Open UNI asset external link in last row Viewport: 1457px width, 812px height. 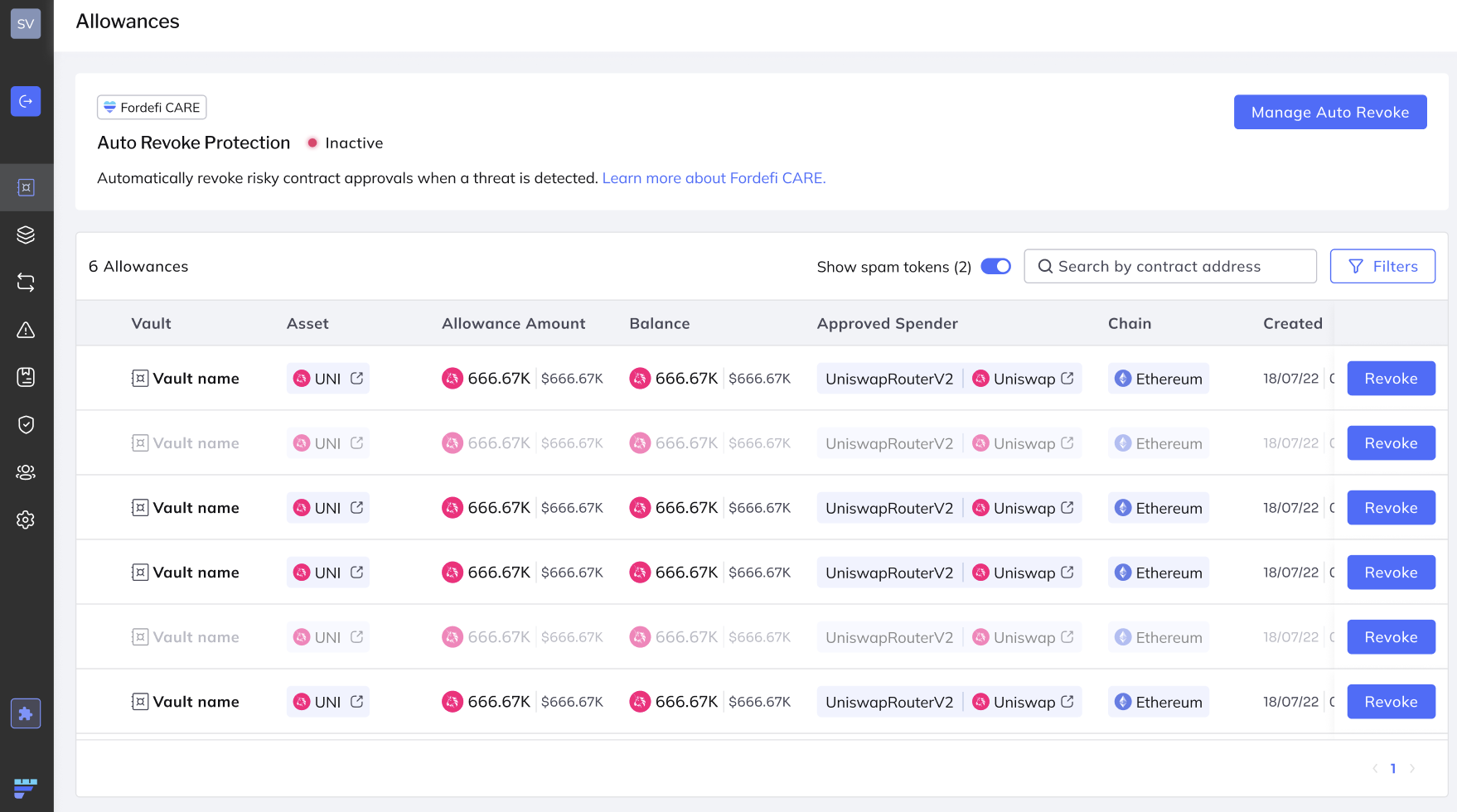pos(357,701)
